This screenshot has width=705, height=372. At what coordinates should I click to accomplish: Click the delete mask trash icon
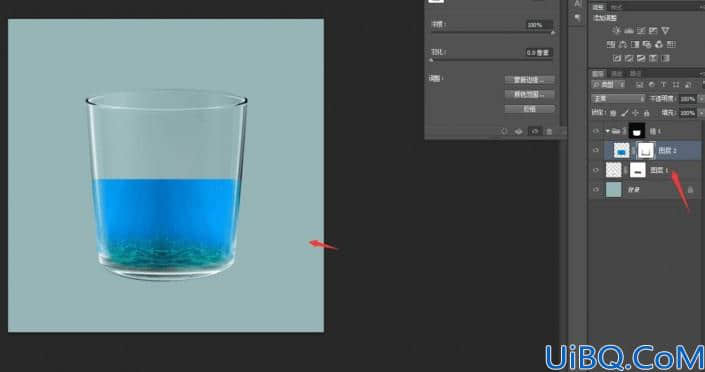pyautogui.click(x=549, y=131)
